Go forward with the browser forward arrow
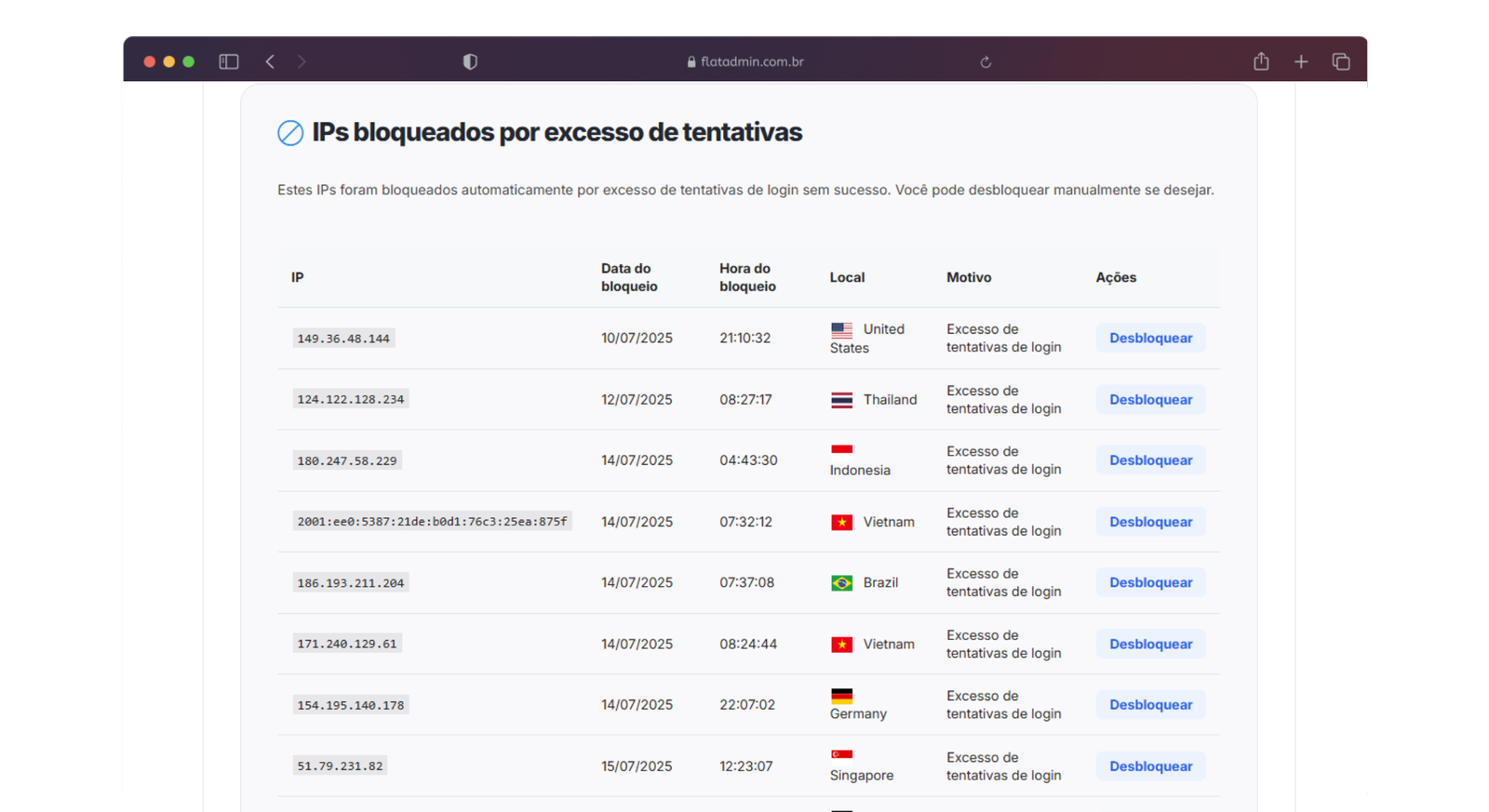 pyautogui.click(x=302, y=61)
